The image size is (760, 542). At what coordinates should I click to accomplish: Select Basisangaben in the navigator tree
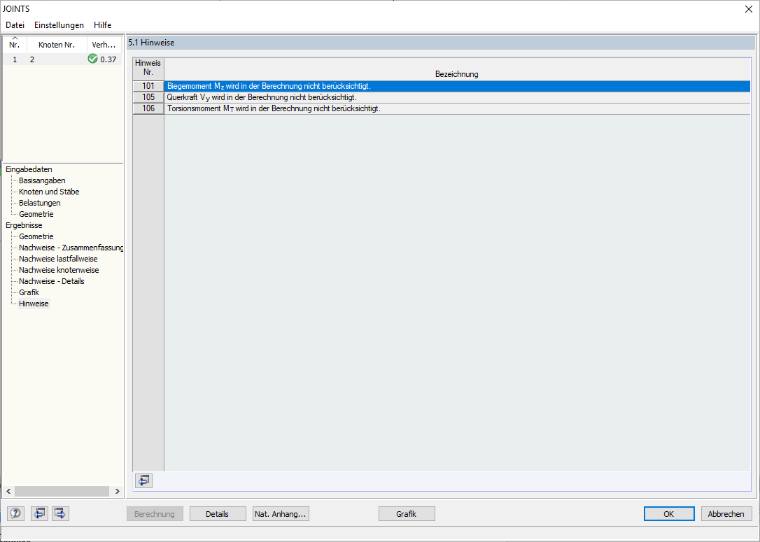tap(42, 180)
